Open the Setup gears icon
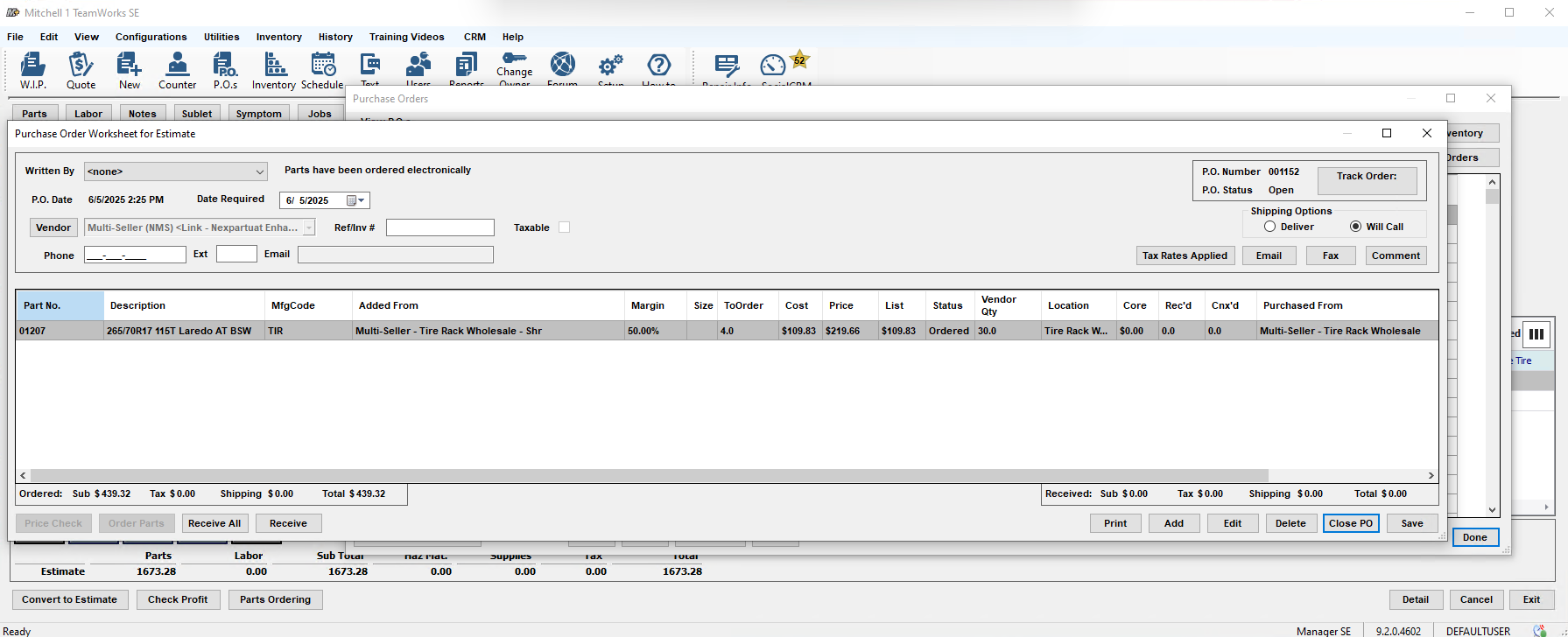The image size is (1568, 637). click(610, 68)
